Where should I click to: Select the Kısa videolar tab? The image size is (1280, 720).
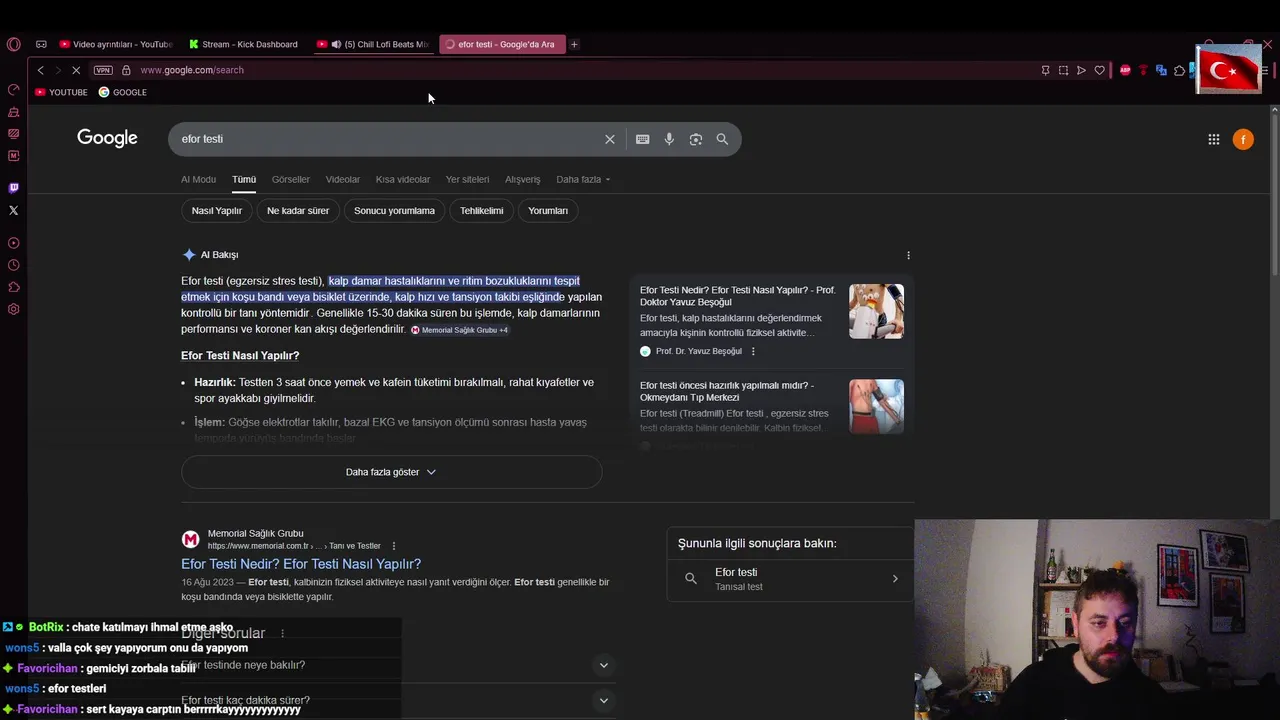tap(403, 179)
